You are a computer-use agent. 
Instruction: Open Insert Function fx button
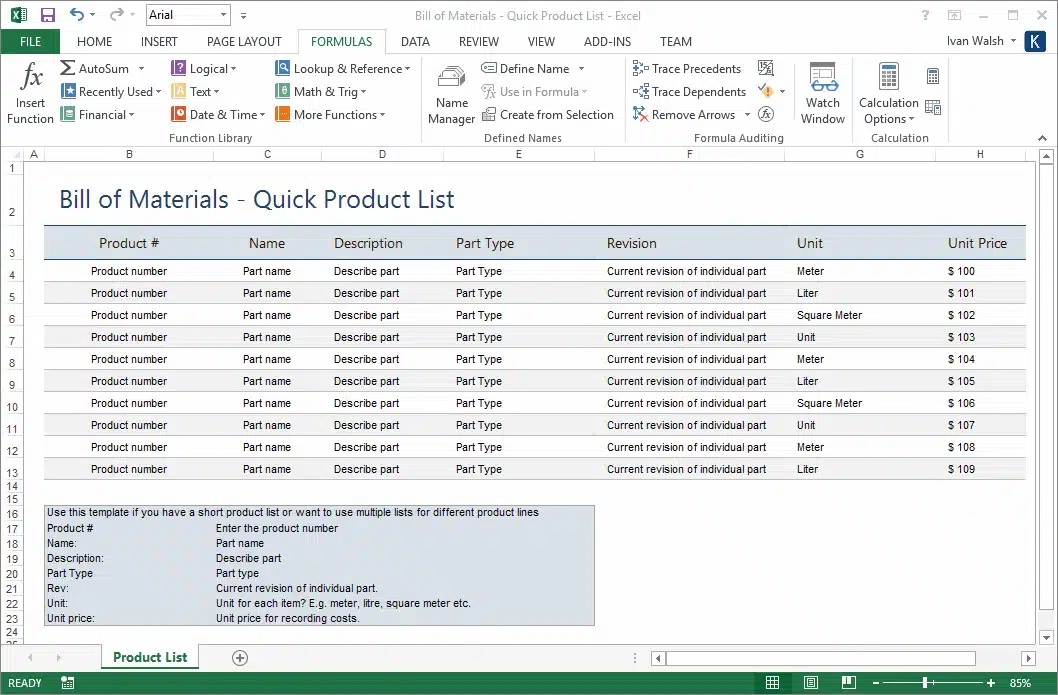pyautogui.click(x=30, y=92)
